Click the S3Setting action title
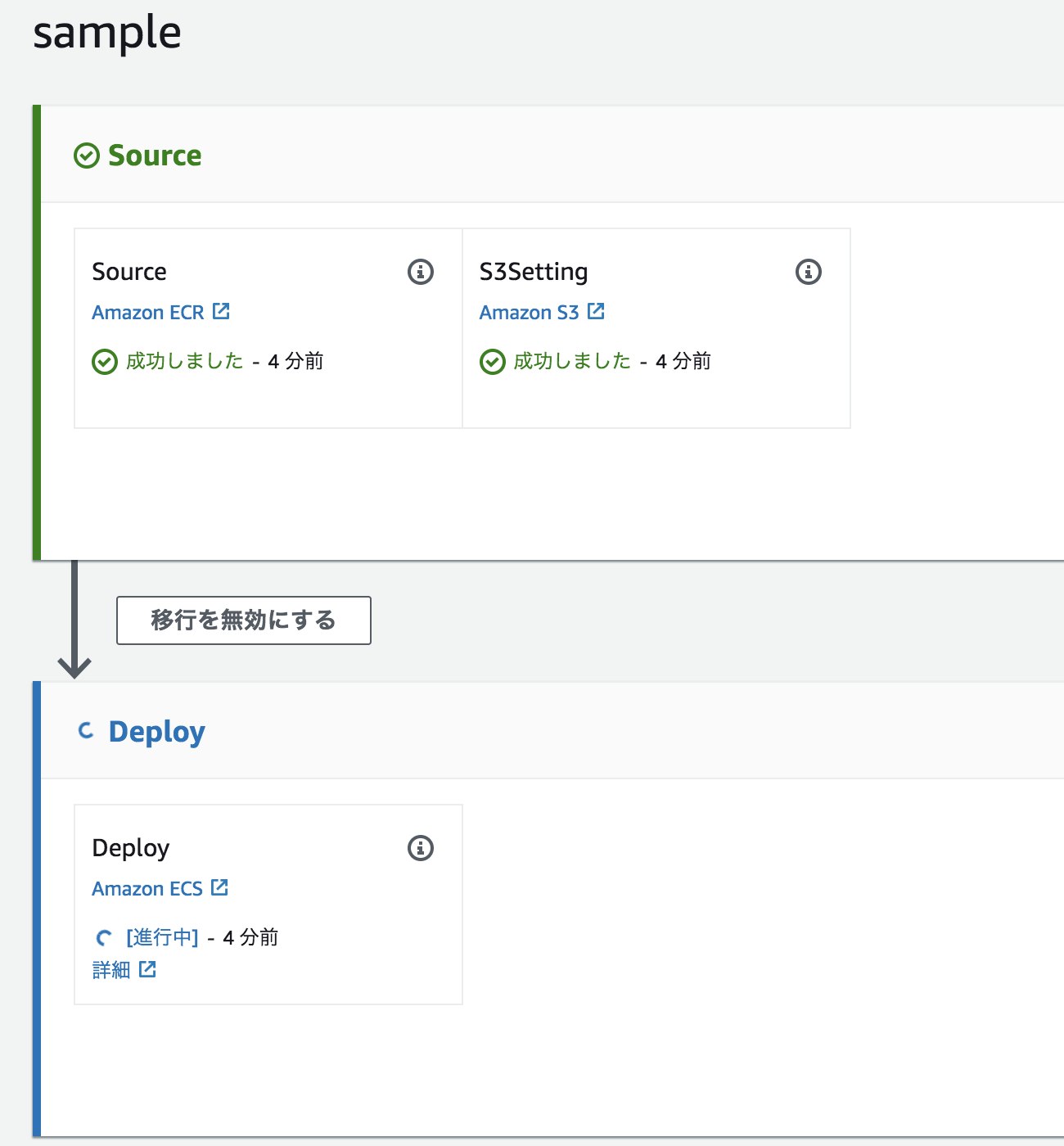1064x1146 pixels. click(534, 272)
